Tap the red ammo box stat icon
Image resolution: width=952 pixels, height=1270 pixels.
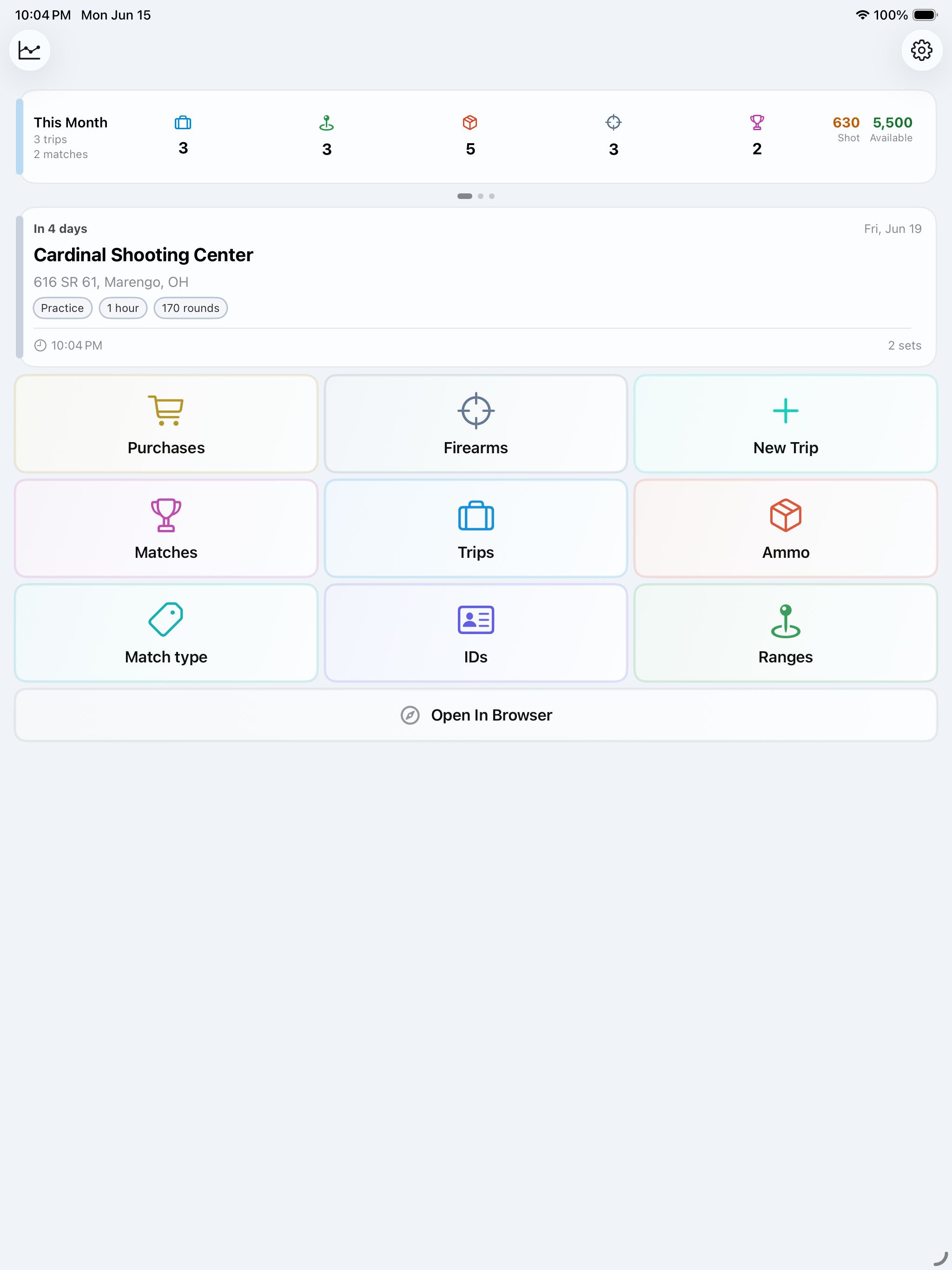click(470, 122)
